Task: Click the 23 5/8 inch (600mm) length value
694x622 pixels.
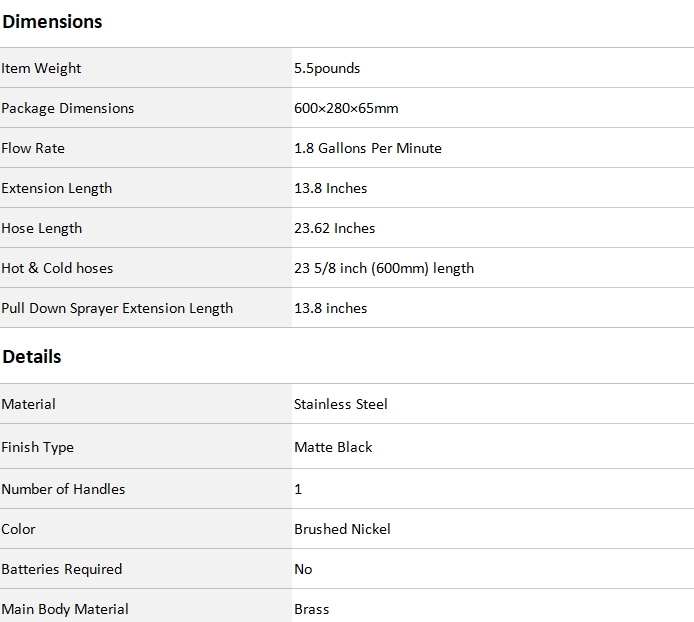Action: pyautogui.click(x=384, y=268)
